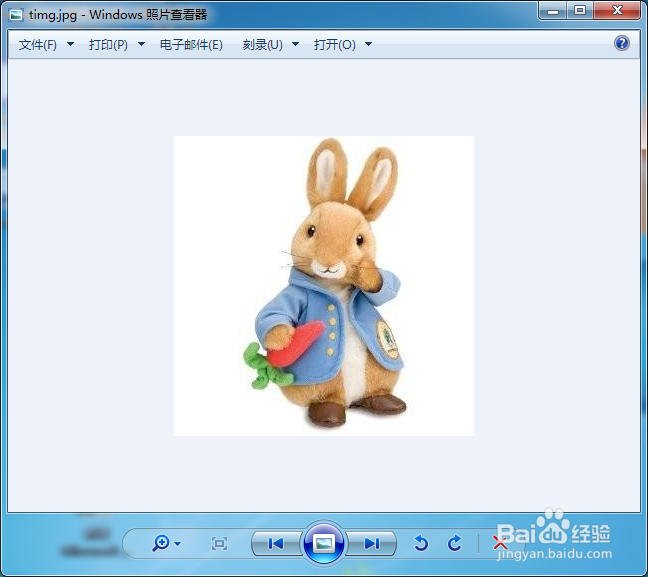The height and width of the screenshot is (577, 648).
Task: Click the photo viewer title bar icon
Action: pos(16,15)
